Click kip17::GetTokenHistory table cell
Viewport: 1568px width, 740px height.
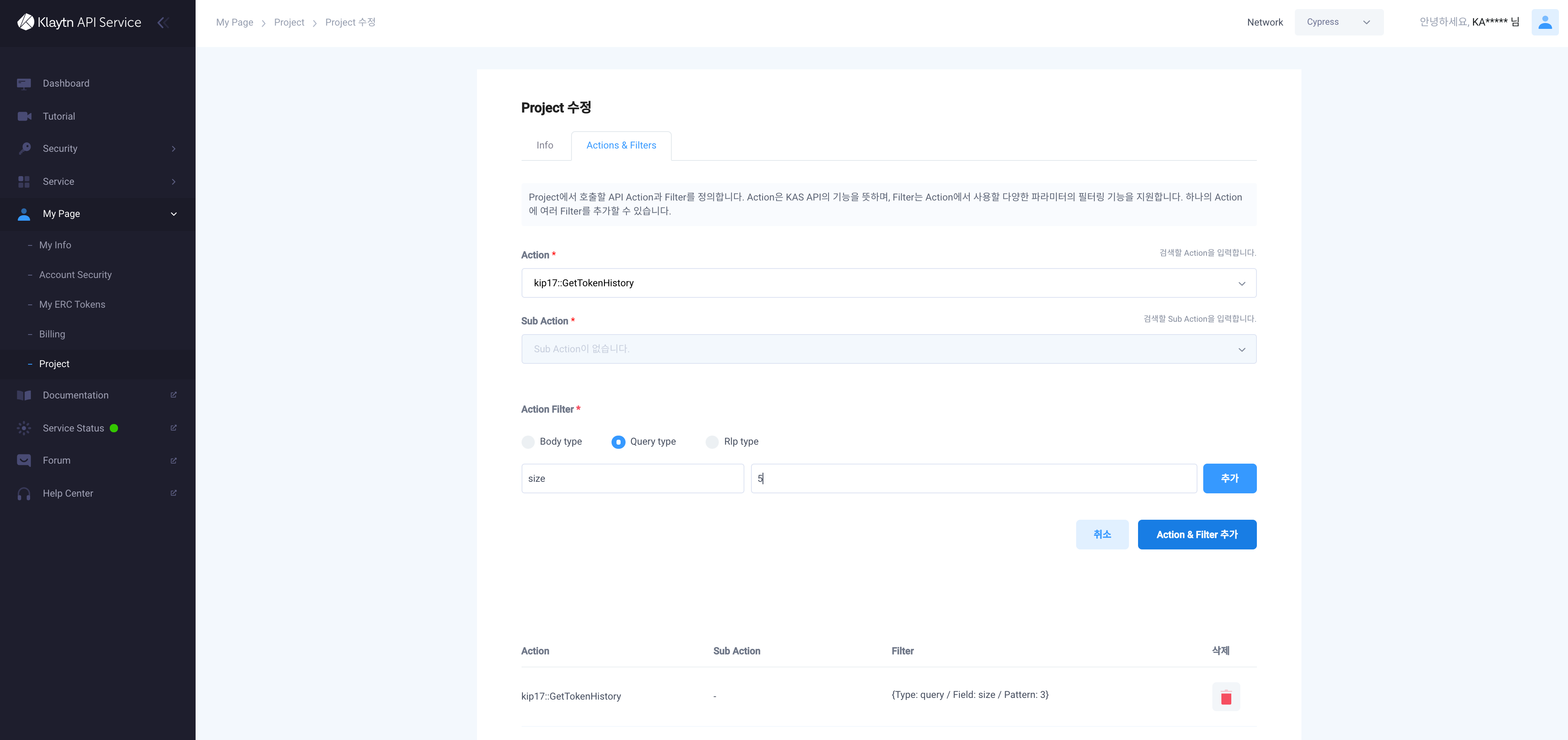571,696
